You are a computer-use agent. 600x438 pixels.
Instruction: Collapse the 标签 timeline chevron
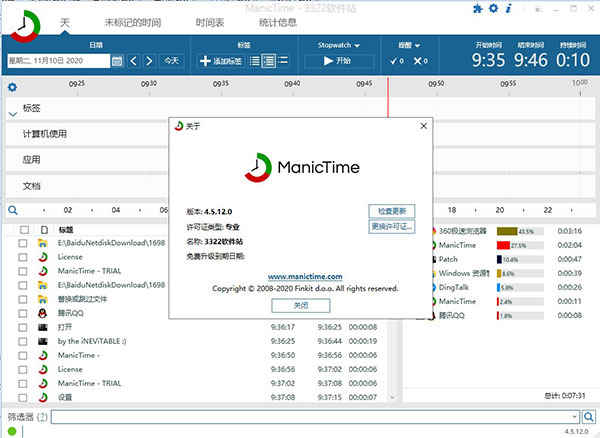coord(13,114)
